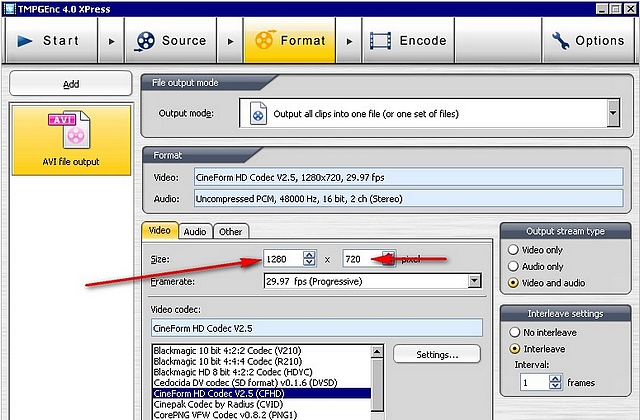Click the Video format summary field
The height and width of the screenshot is (420, 640).
[x=408, y=177]
